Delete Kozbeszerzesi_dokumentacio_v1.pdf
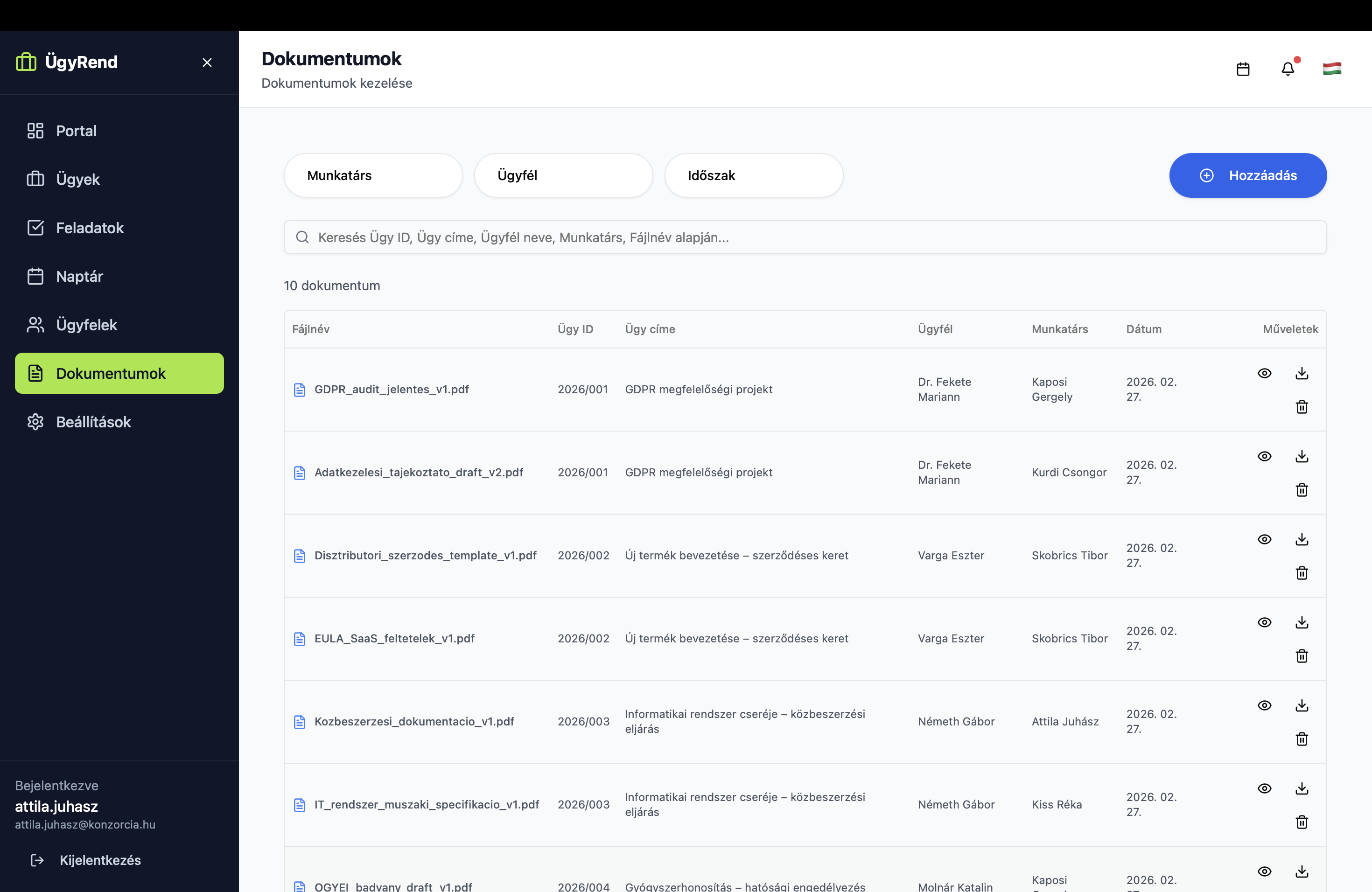The width and height of the screenshot is (1372, 892). click(1302, 739)
